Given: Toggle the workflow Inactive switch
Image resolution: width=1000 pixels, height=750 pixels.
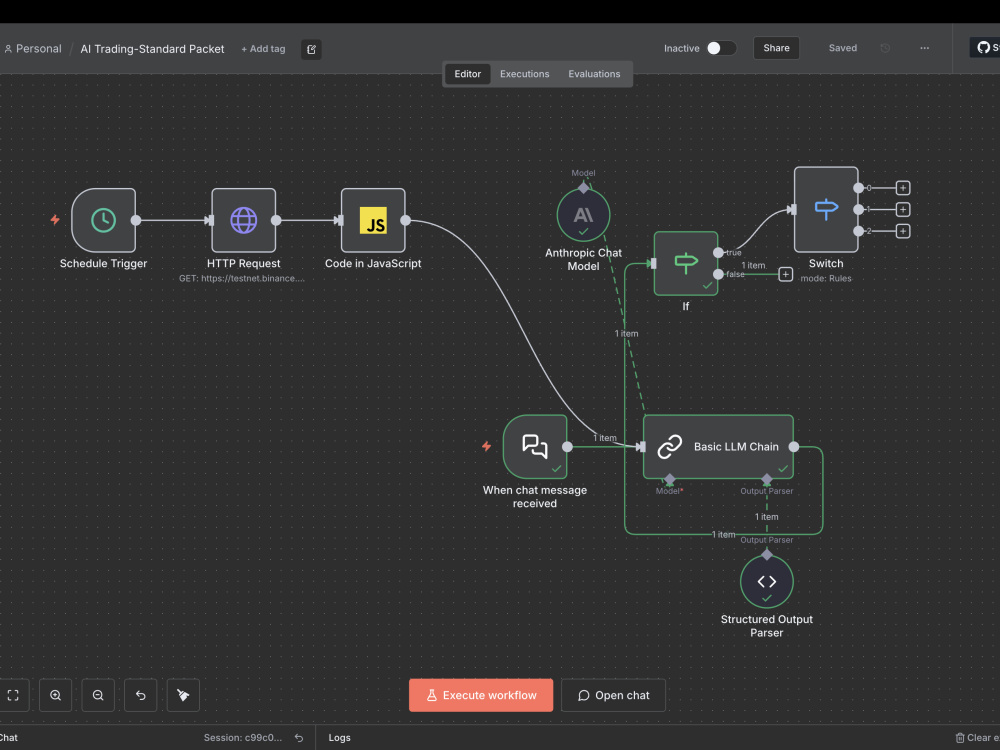Looking at the screenshot, I should click(x=721, y=48).
